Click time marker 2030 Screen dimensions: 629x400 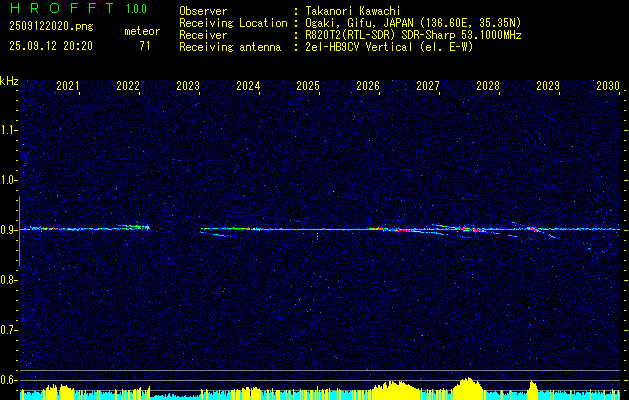point(608,85)
